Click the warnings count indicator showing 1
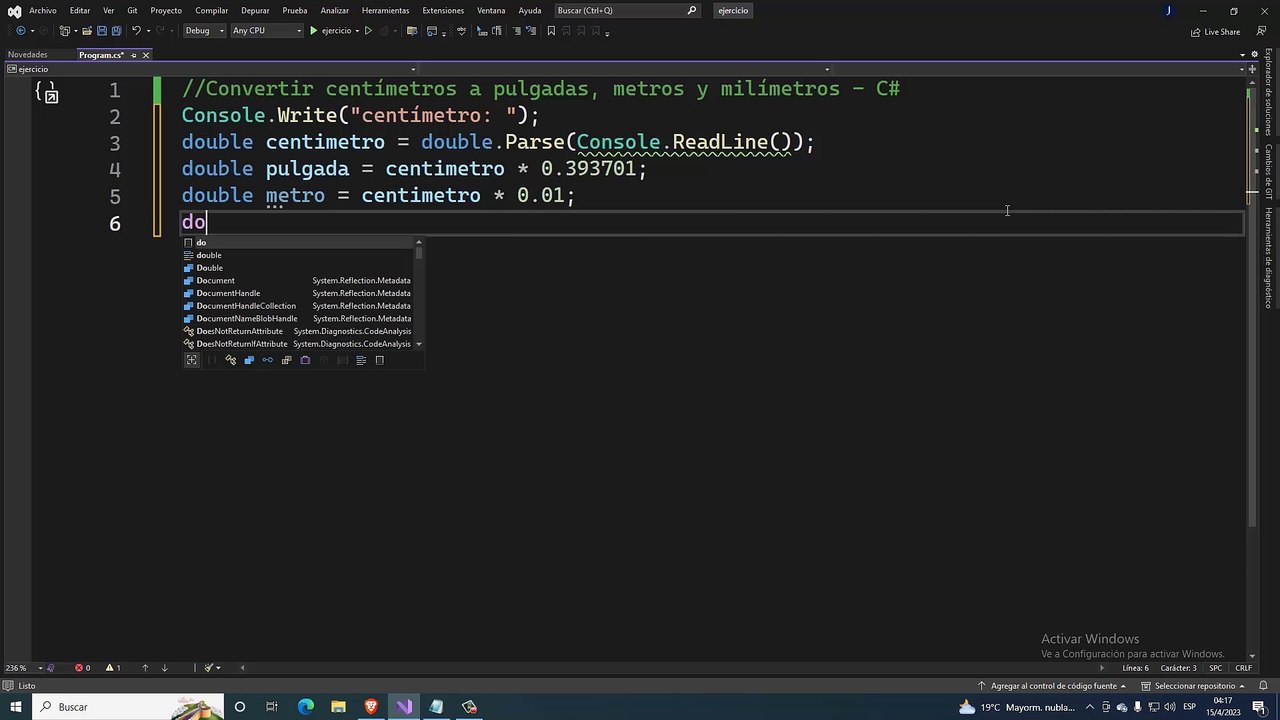 pos(113,668)
